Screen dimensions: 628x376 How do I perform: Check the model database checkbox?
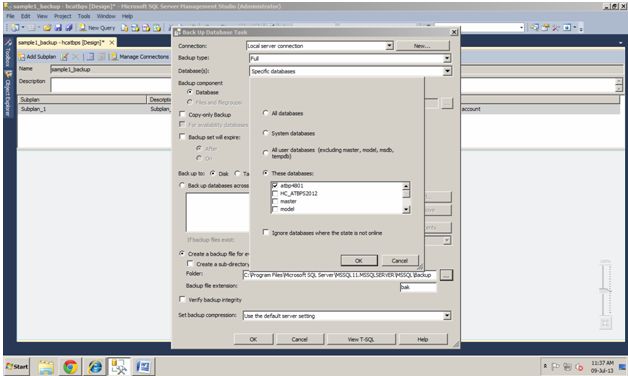275,209
